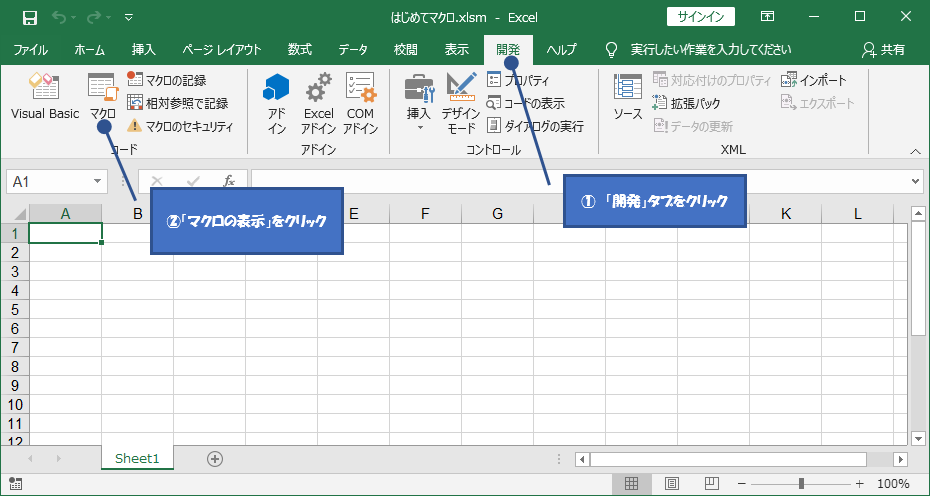This screenshot has width=930, height=496.
Task: Toggle デザインモード (Design Mode)
Action: click(x=461, y=104)
